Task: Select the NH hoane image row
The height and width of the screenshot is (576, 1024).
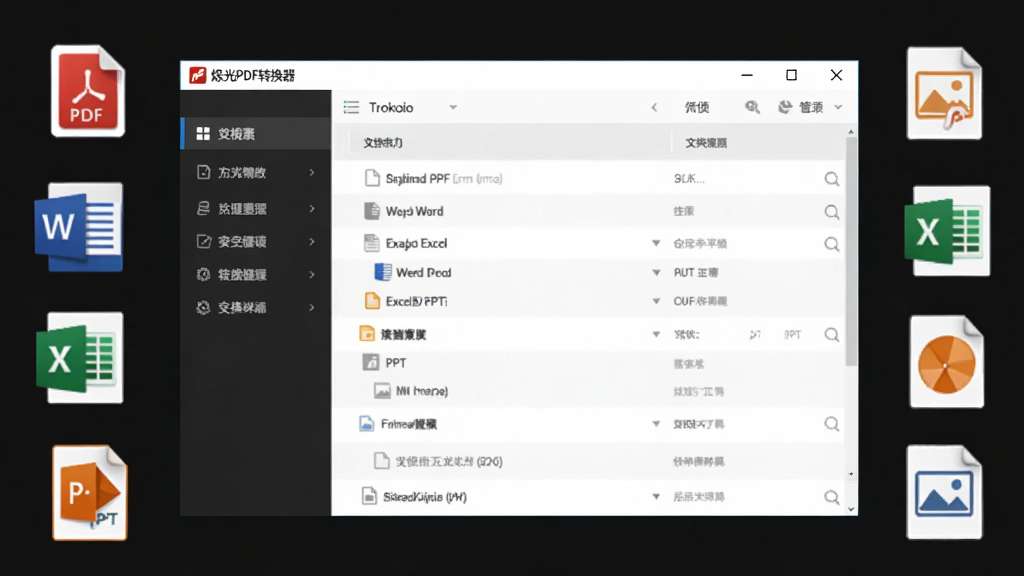Action: [x=589, y=391]
